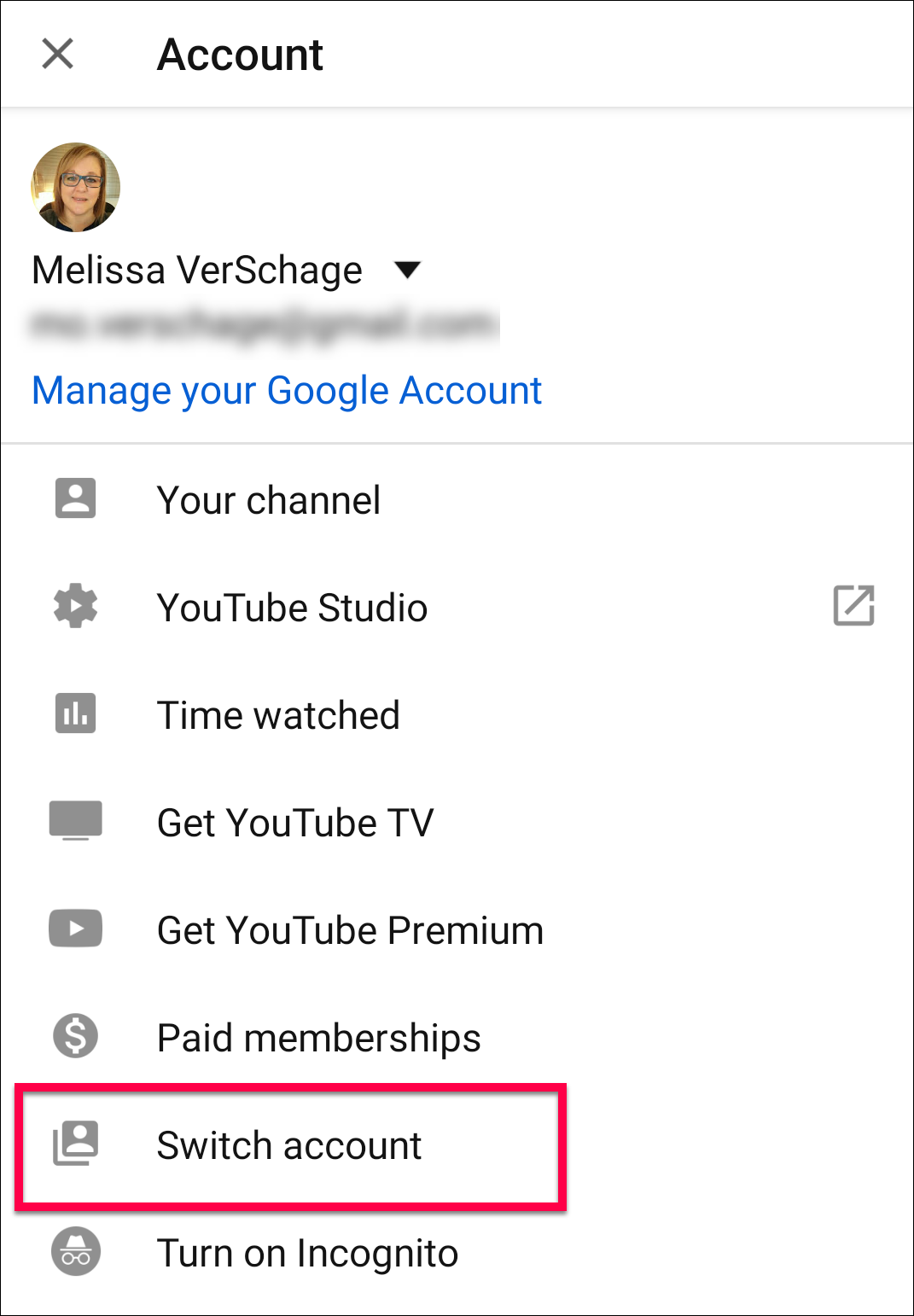
Task: Open the Paid memberships menu item
Action: click(457, 1038)
